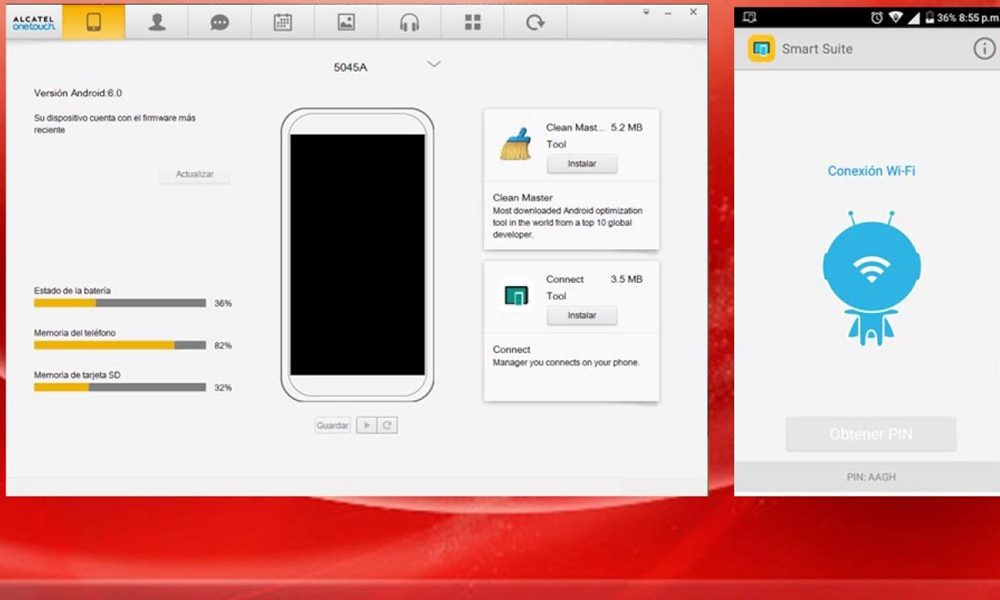Click the play button under phone preview

coord(367,425)
